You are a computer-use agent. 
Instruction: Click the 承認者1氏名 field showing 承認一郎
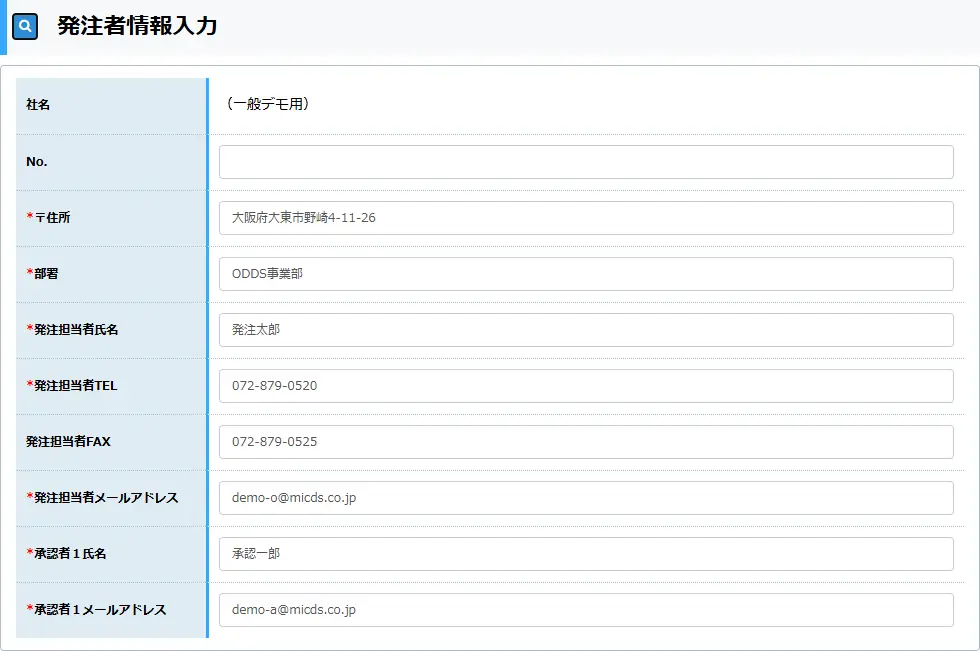pyautogui.click(x=585, y=554)
